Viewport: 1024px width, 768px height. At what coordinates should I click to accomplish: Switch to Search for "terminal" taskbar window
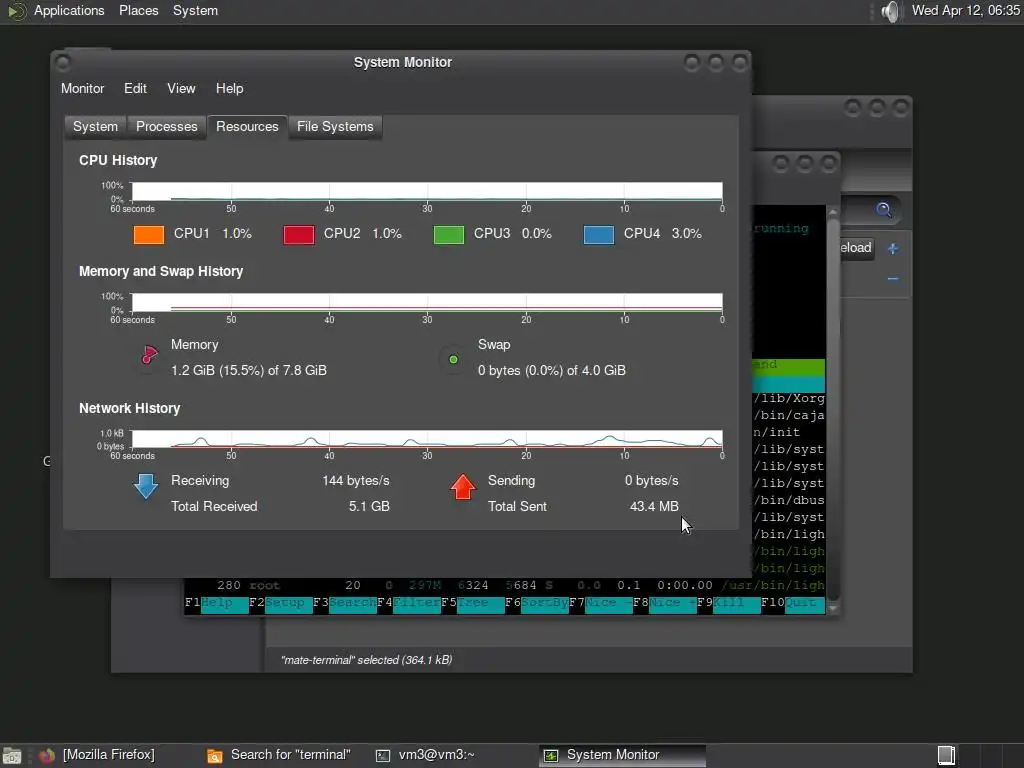(x=278, y=755)
